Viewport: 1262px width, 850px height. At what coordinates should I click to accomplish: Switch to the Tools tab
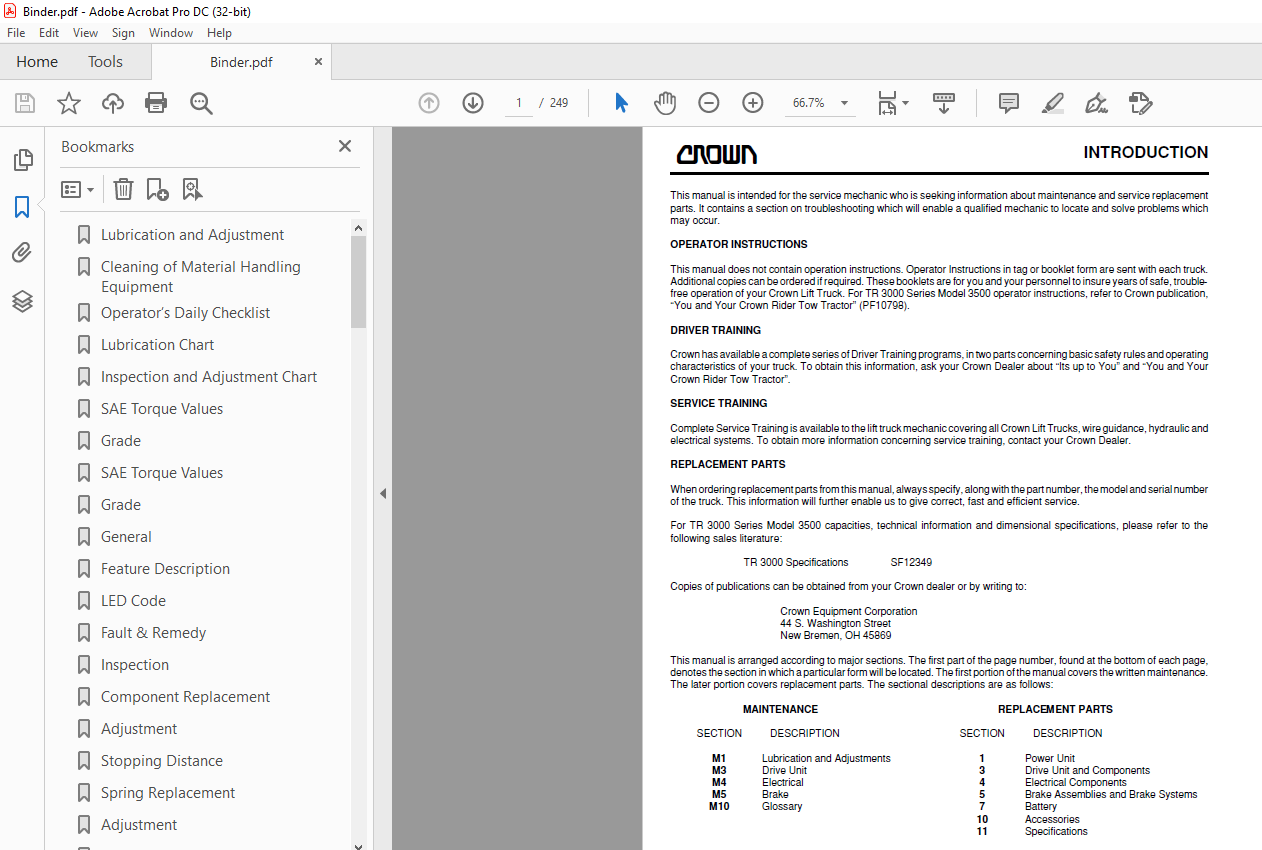point(105,62)
